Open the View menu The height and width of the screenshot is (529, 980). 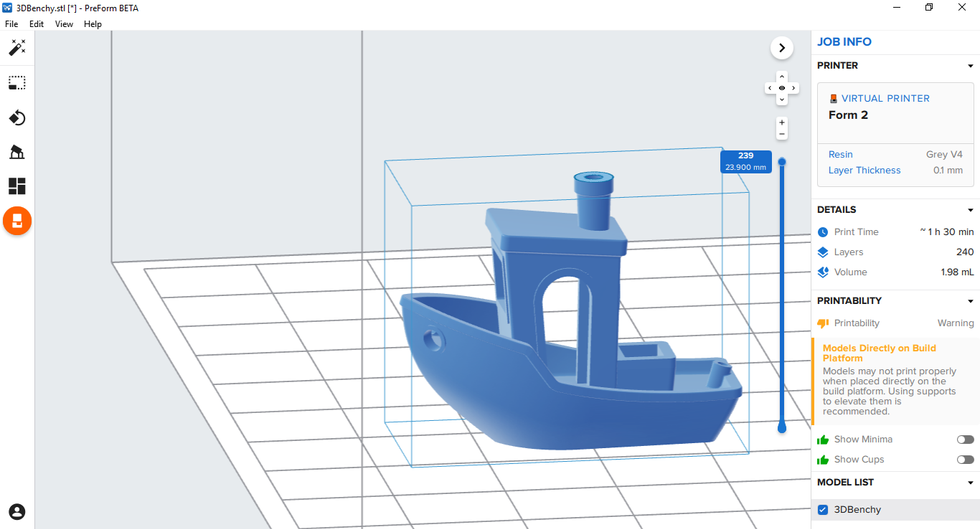64,24
